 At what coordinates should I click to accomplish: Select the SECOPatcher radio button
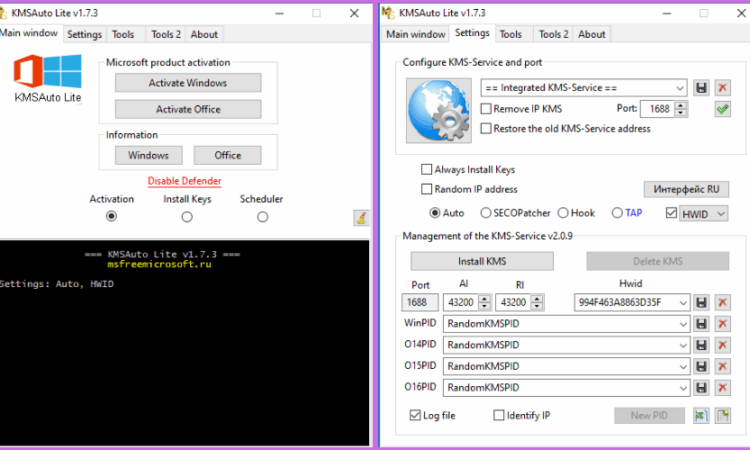[485, 213]
